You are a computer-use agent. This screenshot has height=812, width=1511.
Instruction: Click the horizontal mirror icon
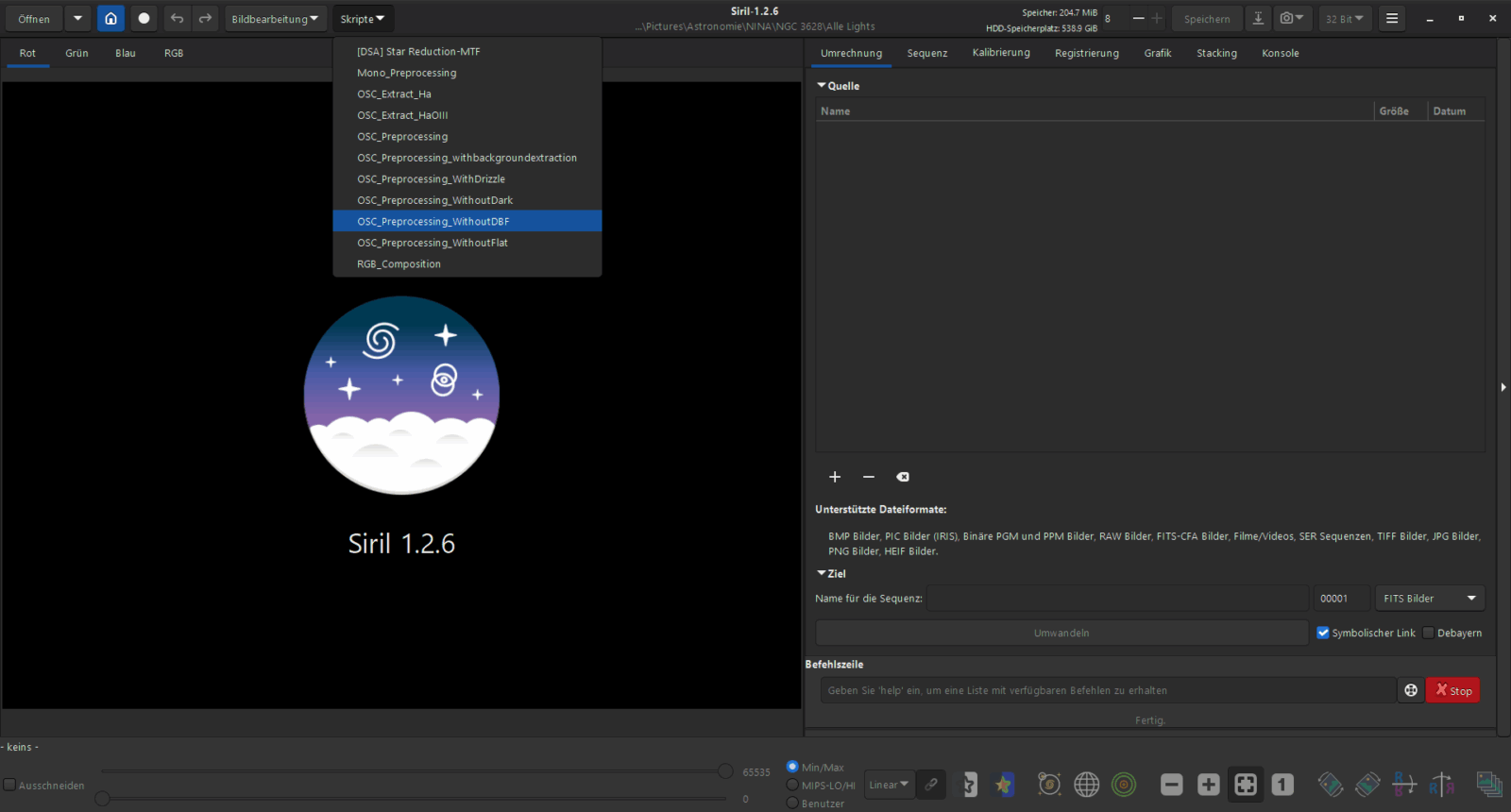(1441, 785)
